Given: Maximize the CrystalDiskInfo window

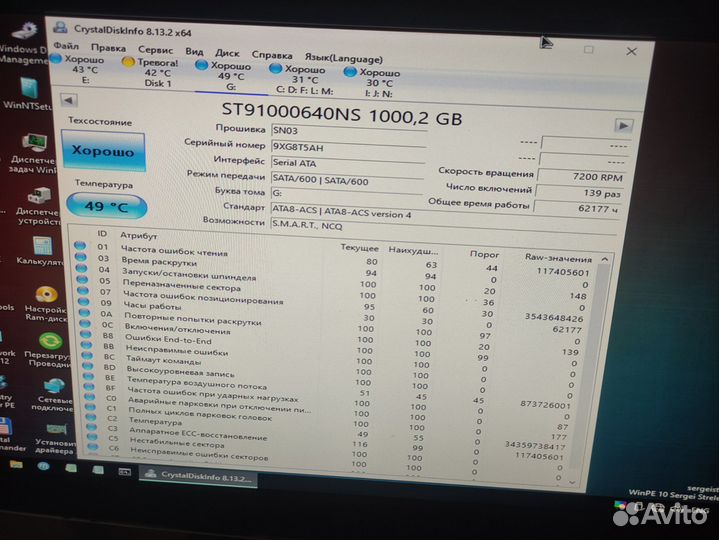Looking at the screenshot, I should 589,49.
